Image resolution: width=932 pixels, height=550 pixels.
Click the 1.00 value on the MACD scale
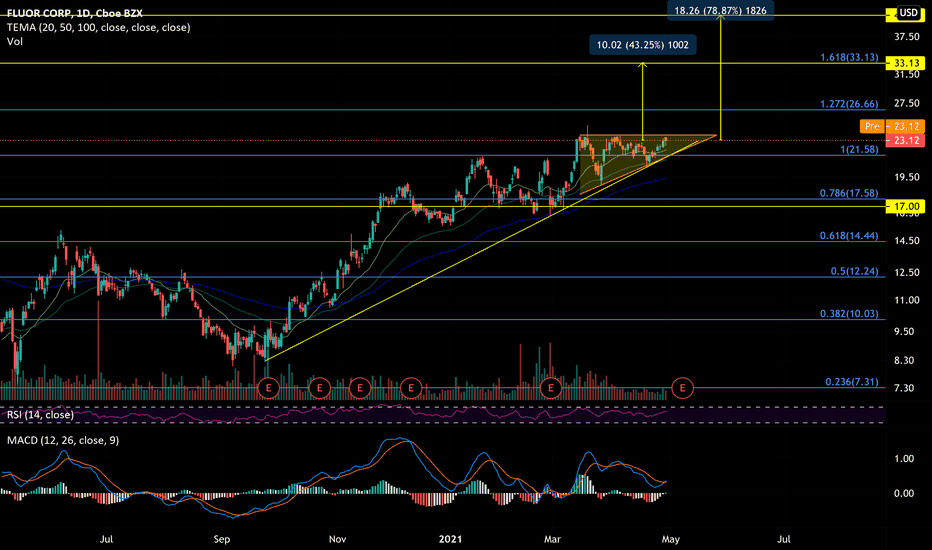coord(904,458)
